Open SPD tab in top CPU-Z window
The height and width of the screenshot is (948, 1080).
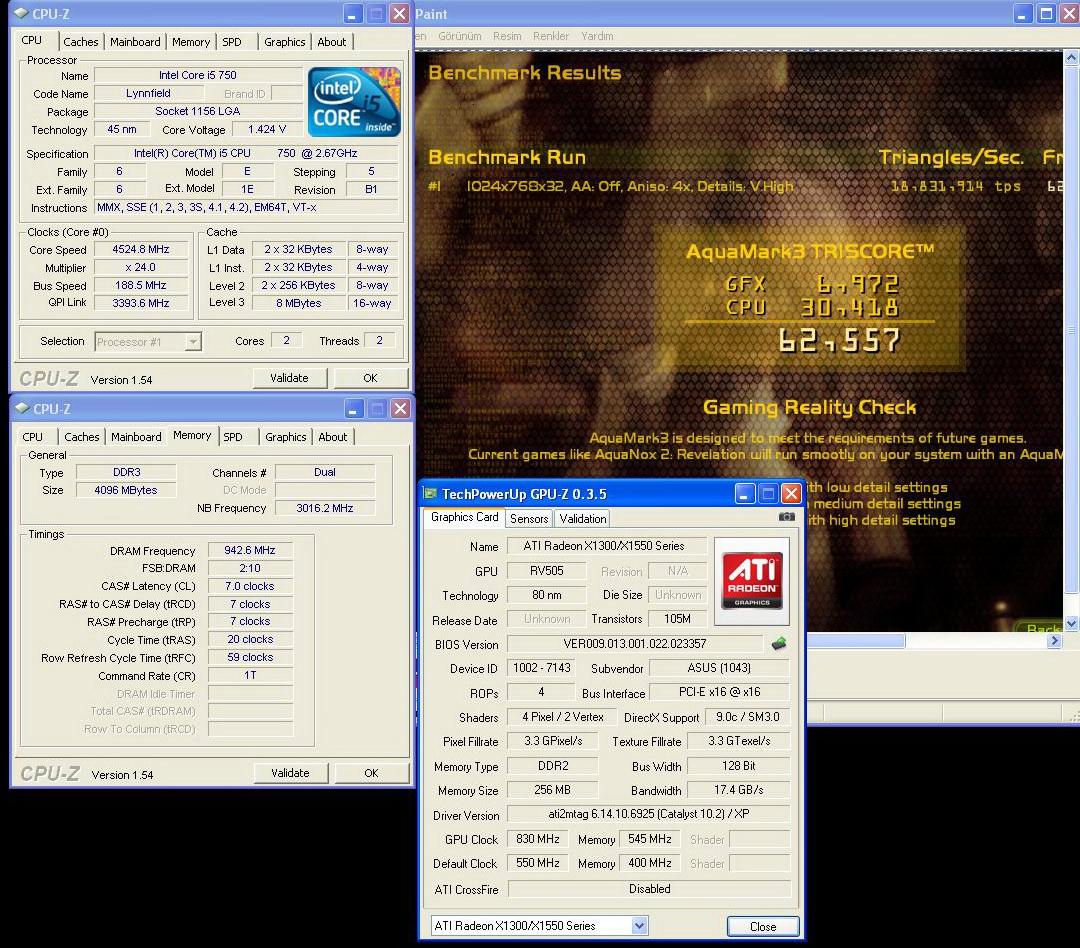pos(232,42)
